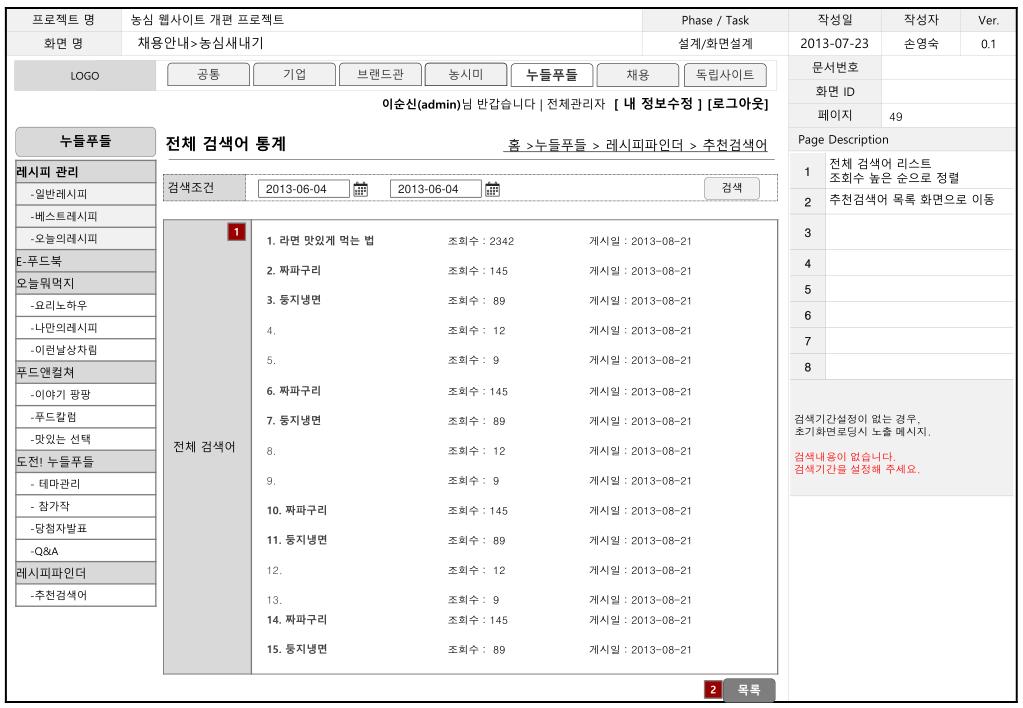Click search term 2. 짜파구리

point(293,270)
